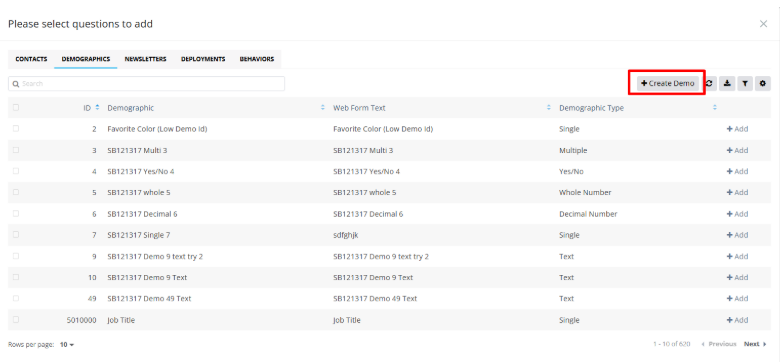Open the Newsletters tab
The height and width of the screenshot is (362, 780).
[x=145, y=59]
